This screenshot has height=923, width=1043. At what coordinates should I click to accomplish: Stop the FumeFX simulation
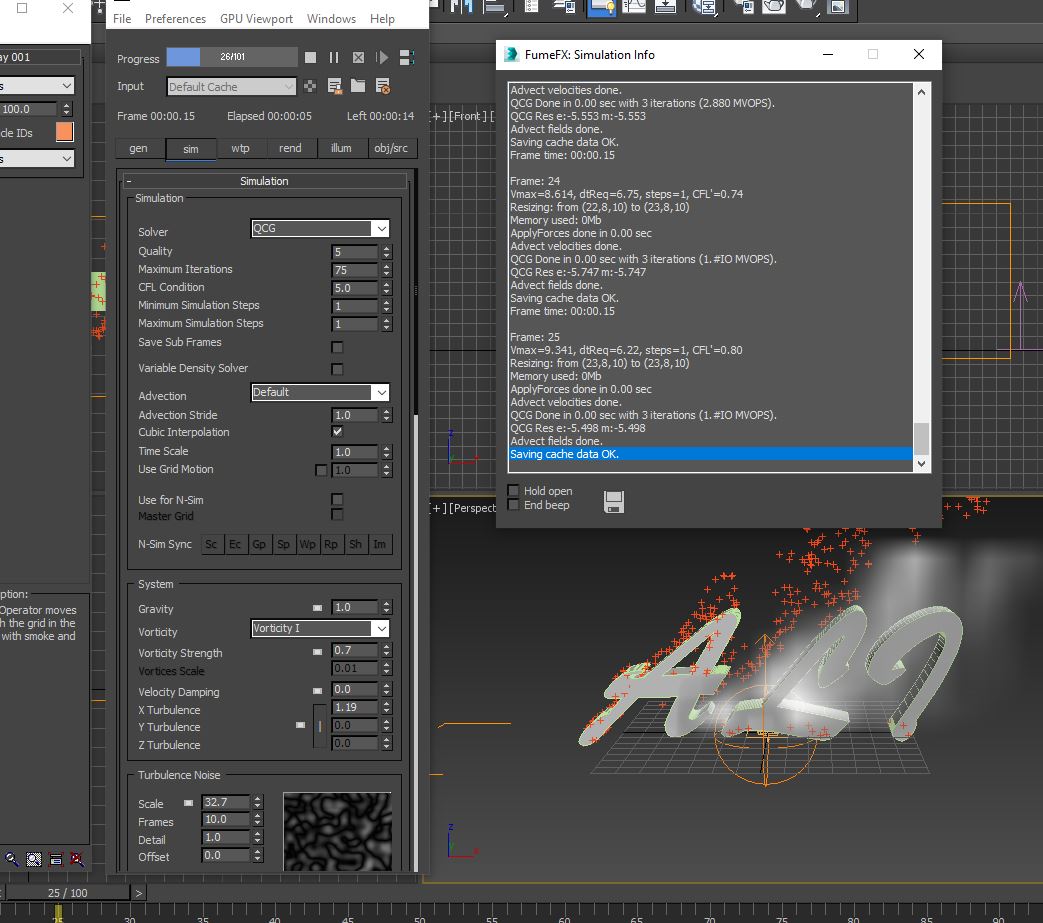[x=310, y=58]
